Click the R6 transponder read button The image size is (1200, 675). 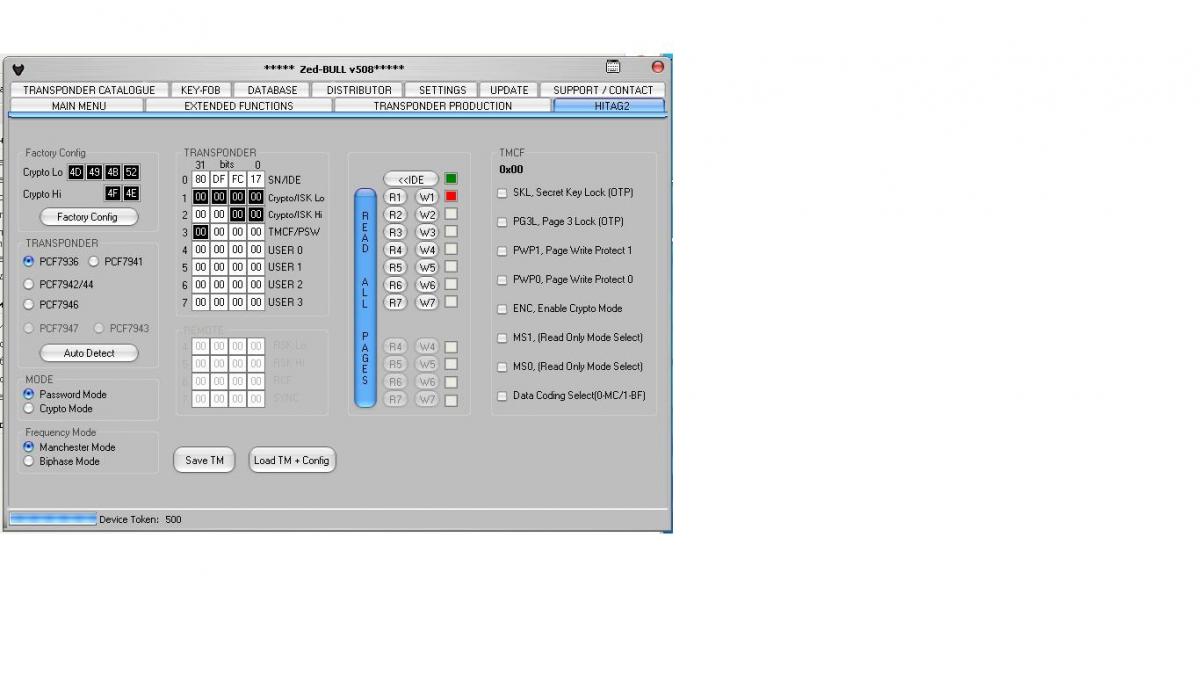click(396, 284)
